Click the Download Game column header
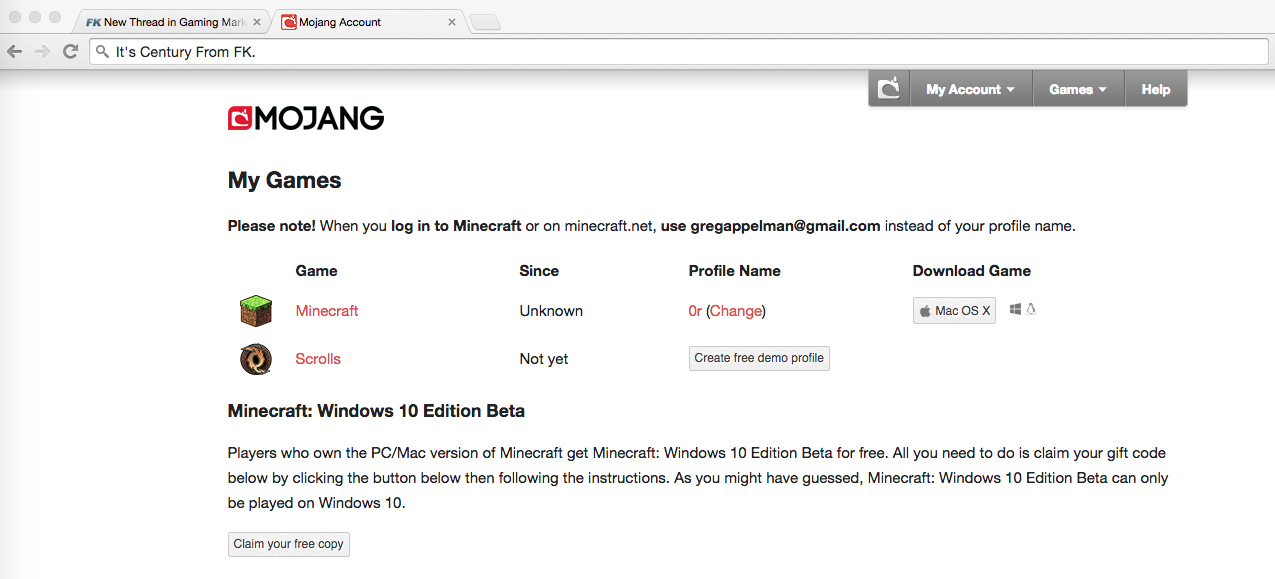The width and height of the screenshot is (1275, 579). [x=972, y=271]
